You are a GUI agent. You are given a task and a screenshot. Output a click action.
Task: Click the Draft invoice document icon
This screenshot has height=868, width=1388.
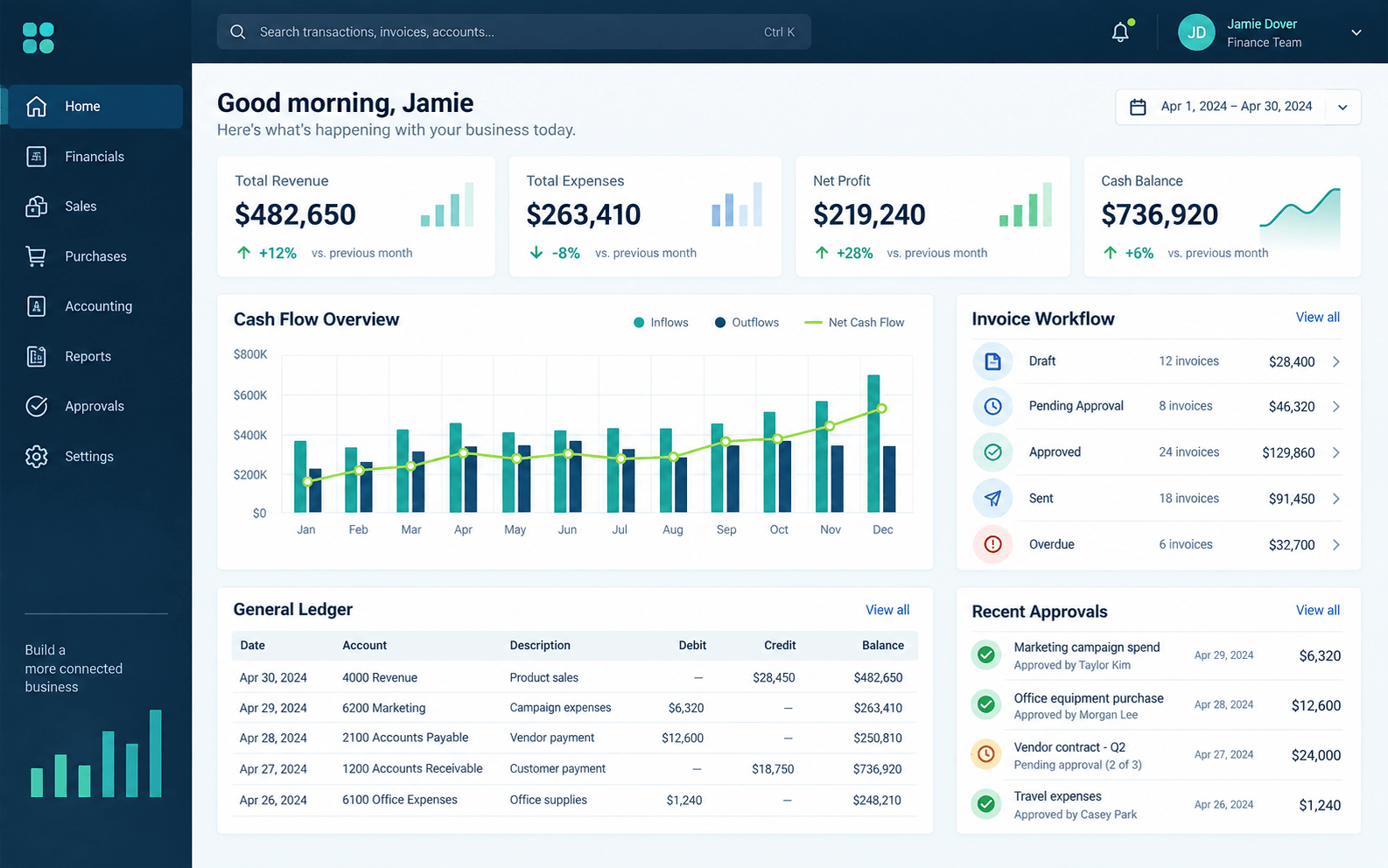[992, 361]
